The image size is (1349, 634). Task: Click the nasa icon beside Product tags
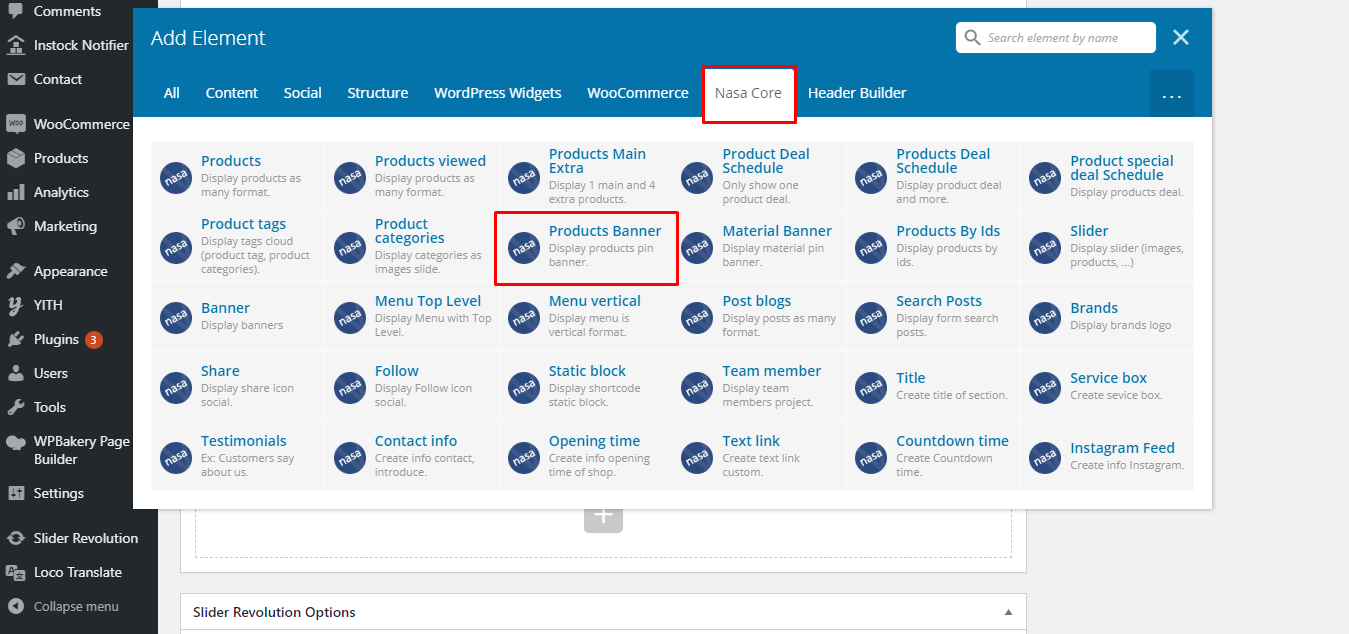pyautogui.click(x=176, y=248)
